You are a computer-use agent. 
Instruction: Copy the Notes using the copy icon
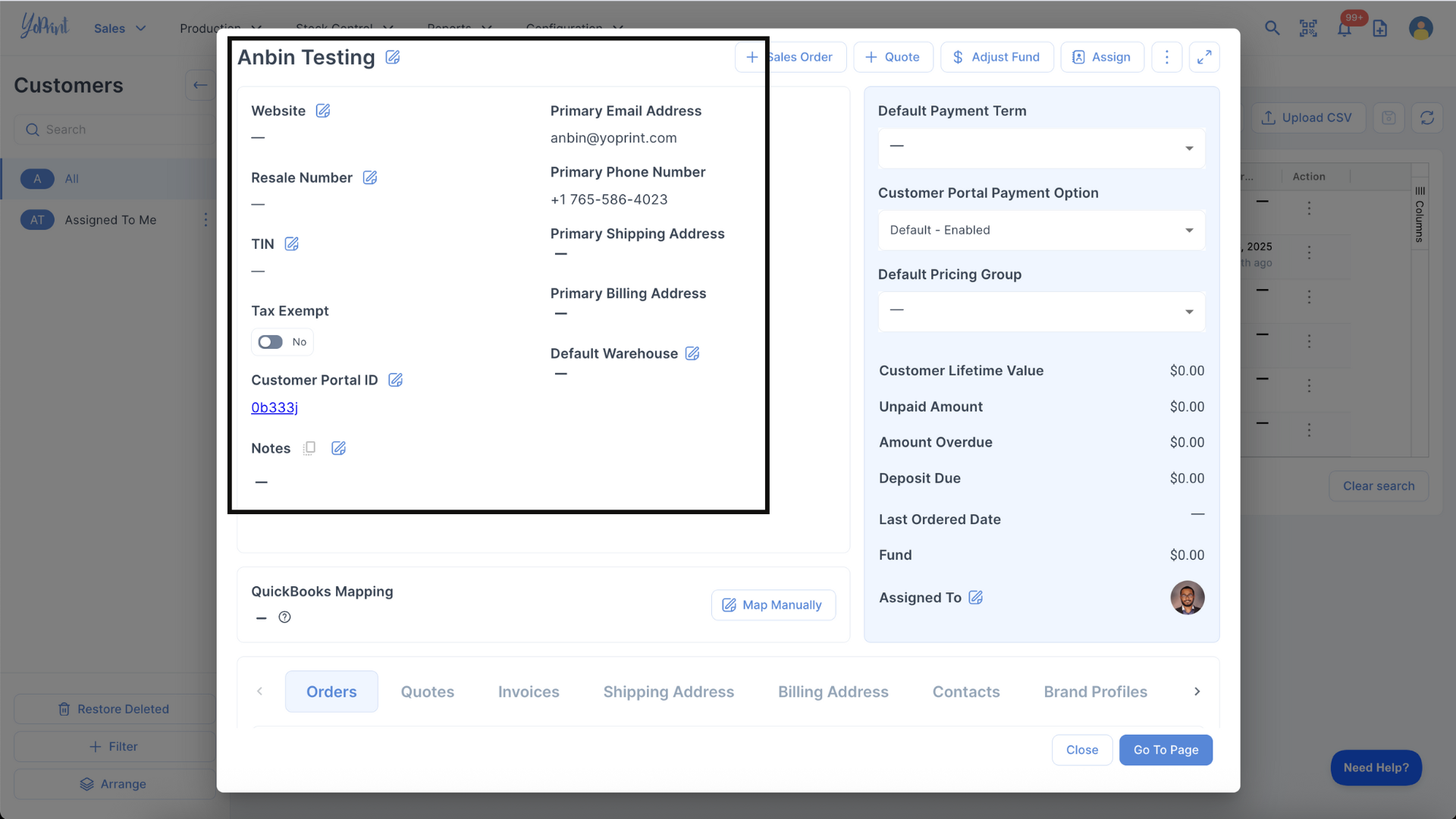click(309, 448)
